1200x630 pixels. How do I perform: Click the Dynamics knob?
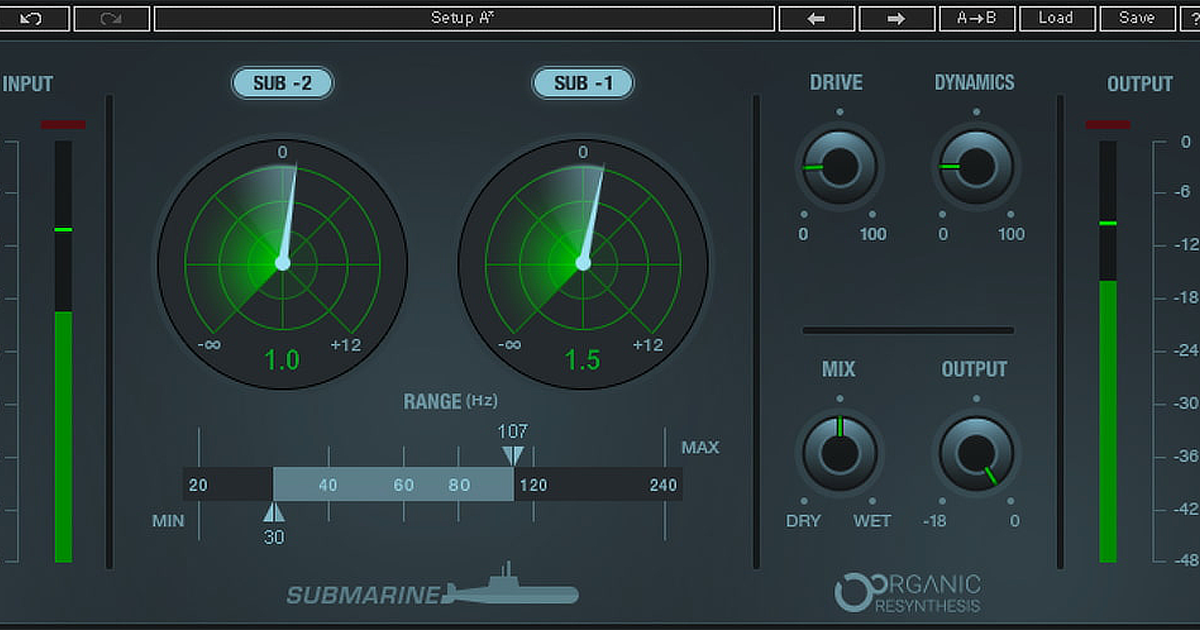[976, 167]
